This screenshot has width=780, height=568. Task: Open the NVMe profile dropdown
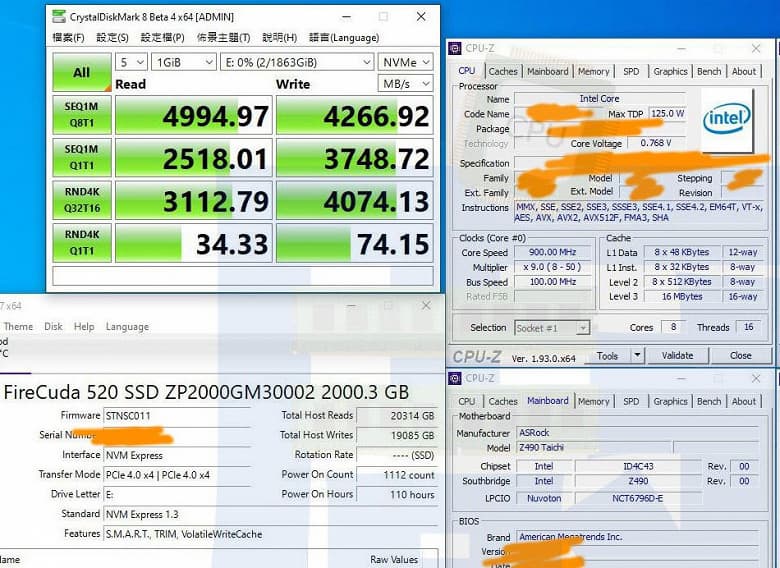pos(405,62)
